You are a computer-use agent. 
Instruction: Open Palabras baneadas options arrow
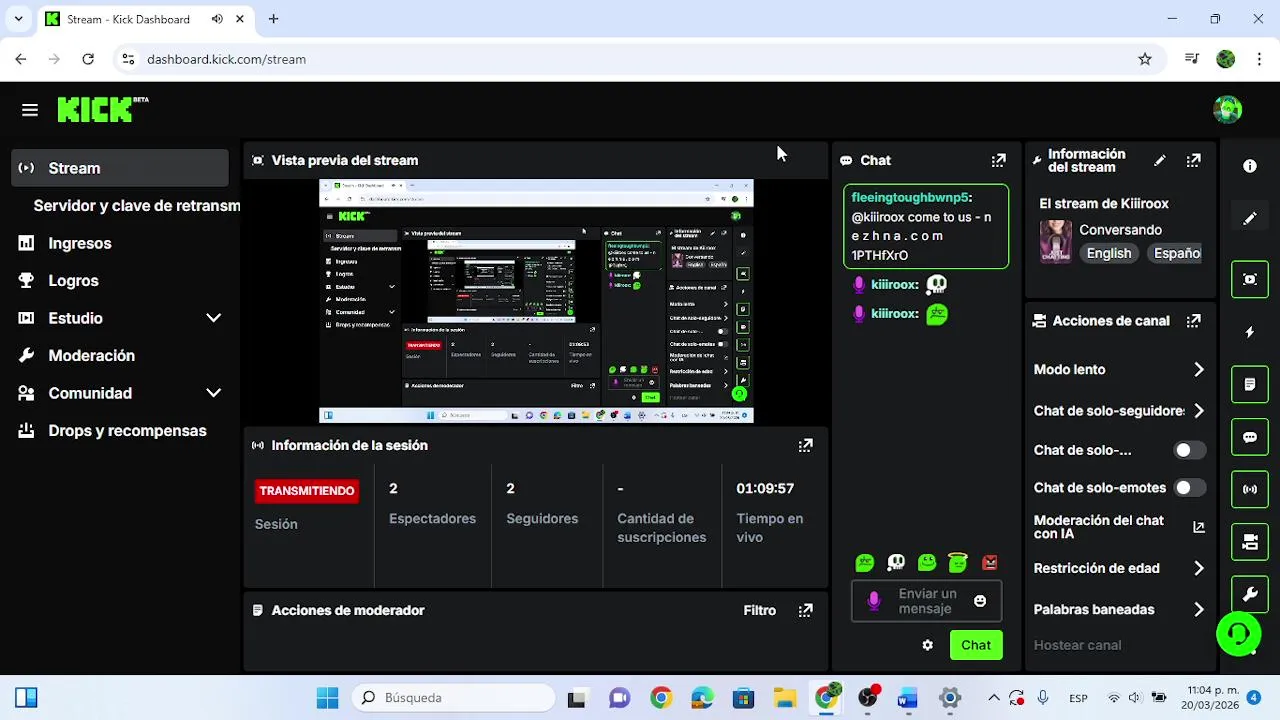coord(1199,609)
